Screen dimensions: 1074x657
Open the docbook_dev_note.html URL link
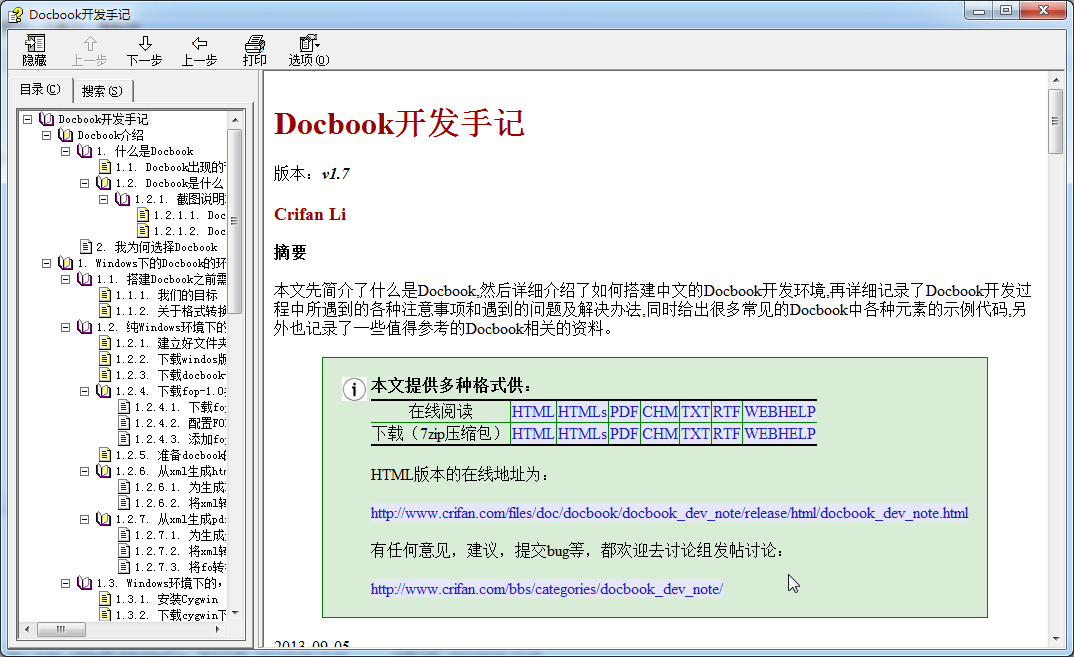669,512
